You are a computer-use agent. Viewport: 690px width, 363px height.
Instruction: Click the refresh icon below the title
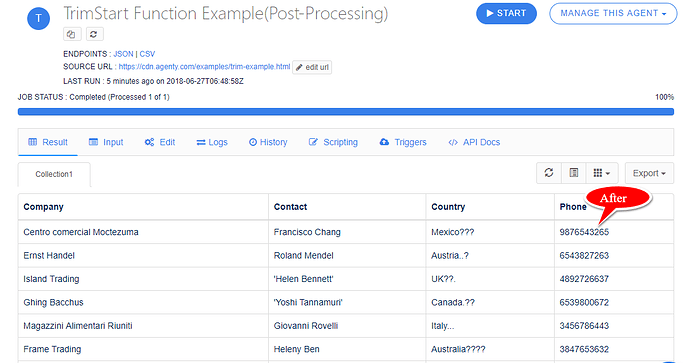(94, 34)
